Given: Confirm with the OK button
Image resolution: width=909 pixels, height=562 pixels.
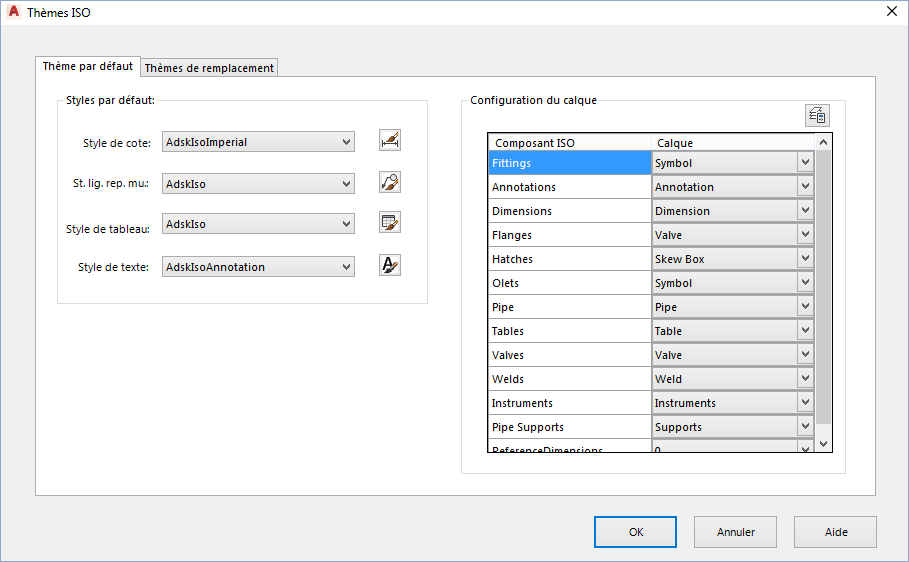Looking at the screenshot, I should point(635,532).
